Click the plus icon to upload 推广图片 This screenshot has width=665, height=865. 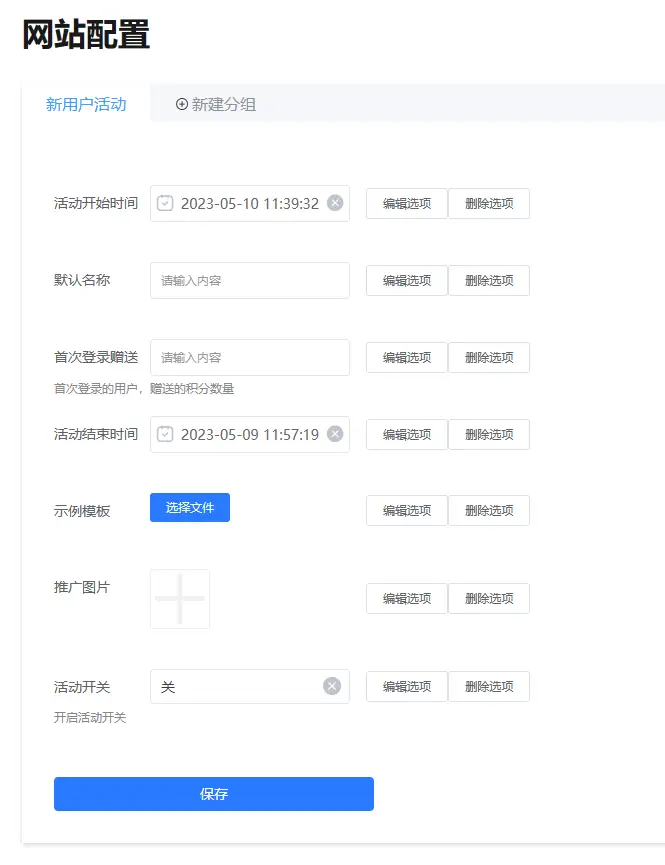click(180, 599)
